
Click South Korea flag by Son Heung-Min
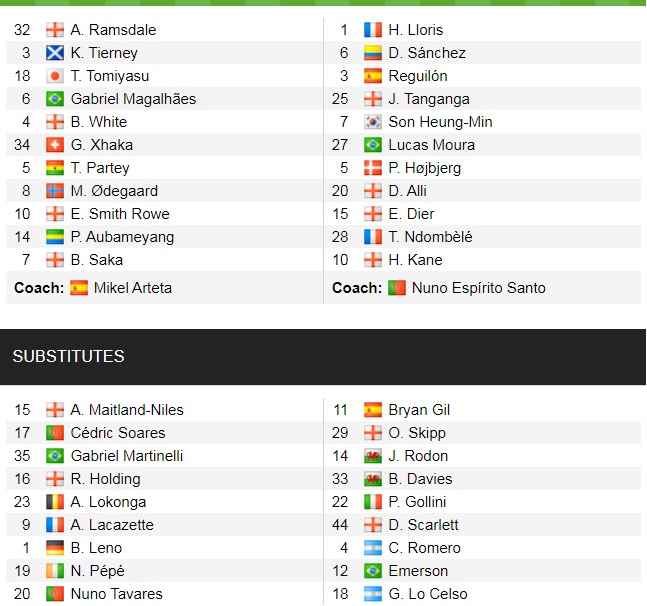coord(373,122)
